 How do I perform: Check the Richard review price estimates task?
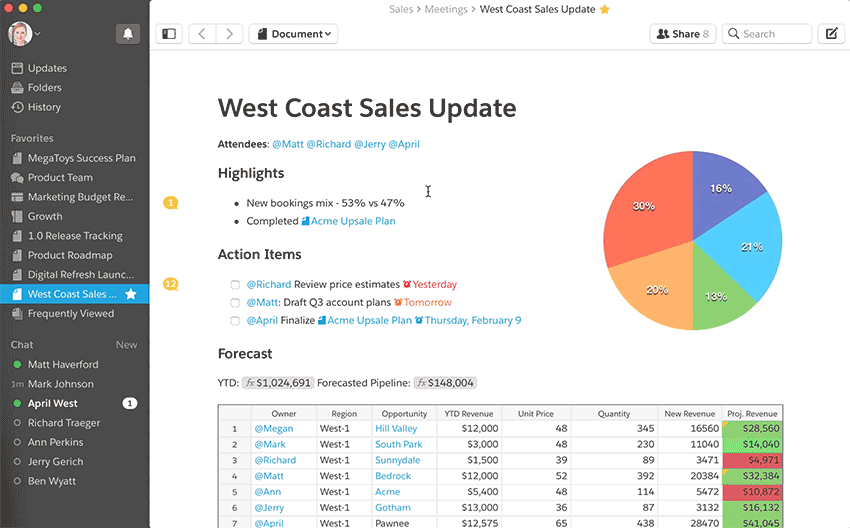[x=235, y=285]
